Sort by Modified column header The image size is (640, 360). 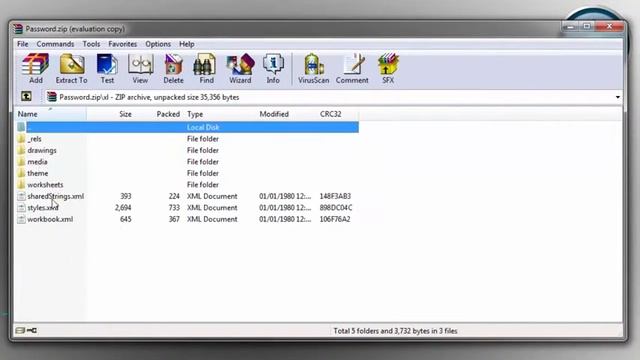[287, 114]
